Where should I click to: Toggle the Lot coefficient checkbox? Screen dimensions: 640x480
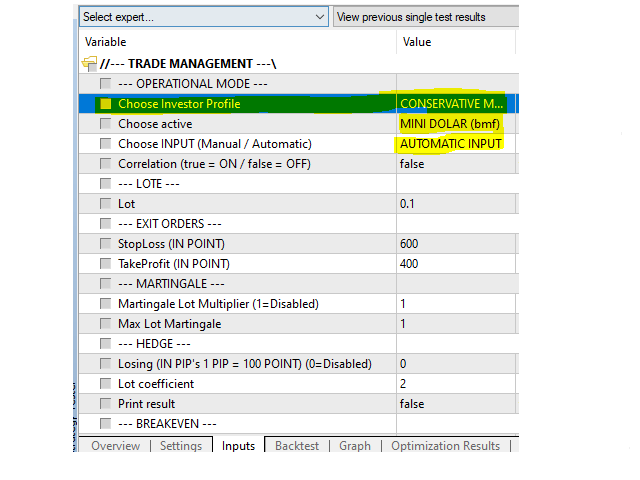coord(106,384)
